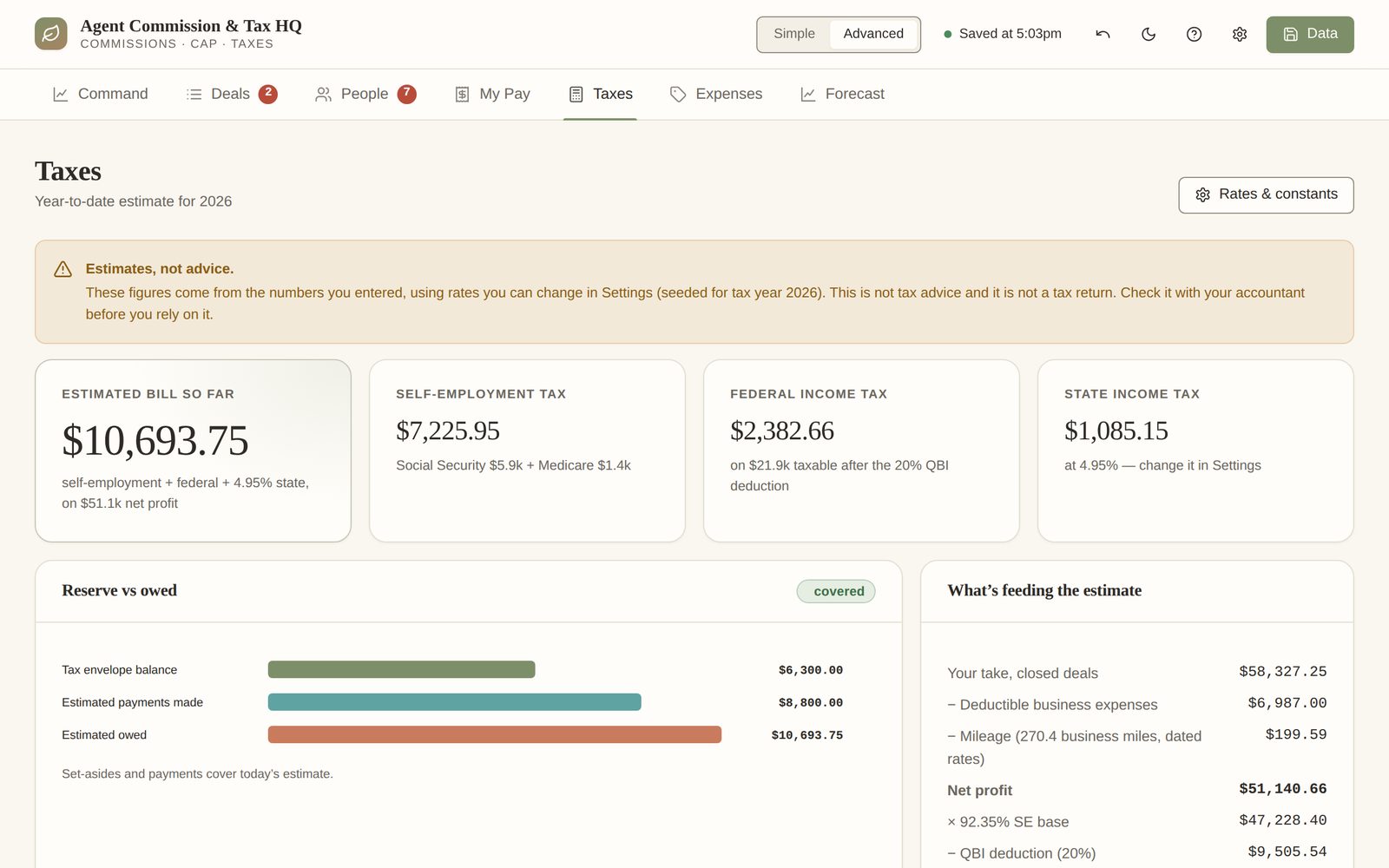This screenshot has height=868, width=1389.
Task: Click the Estimated bill so far card
Action: [x=193, y=450]
